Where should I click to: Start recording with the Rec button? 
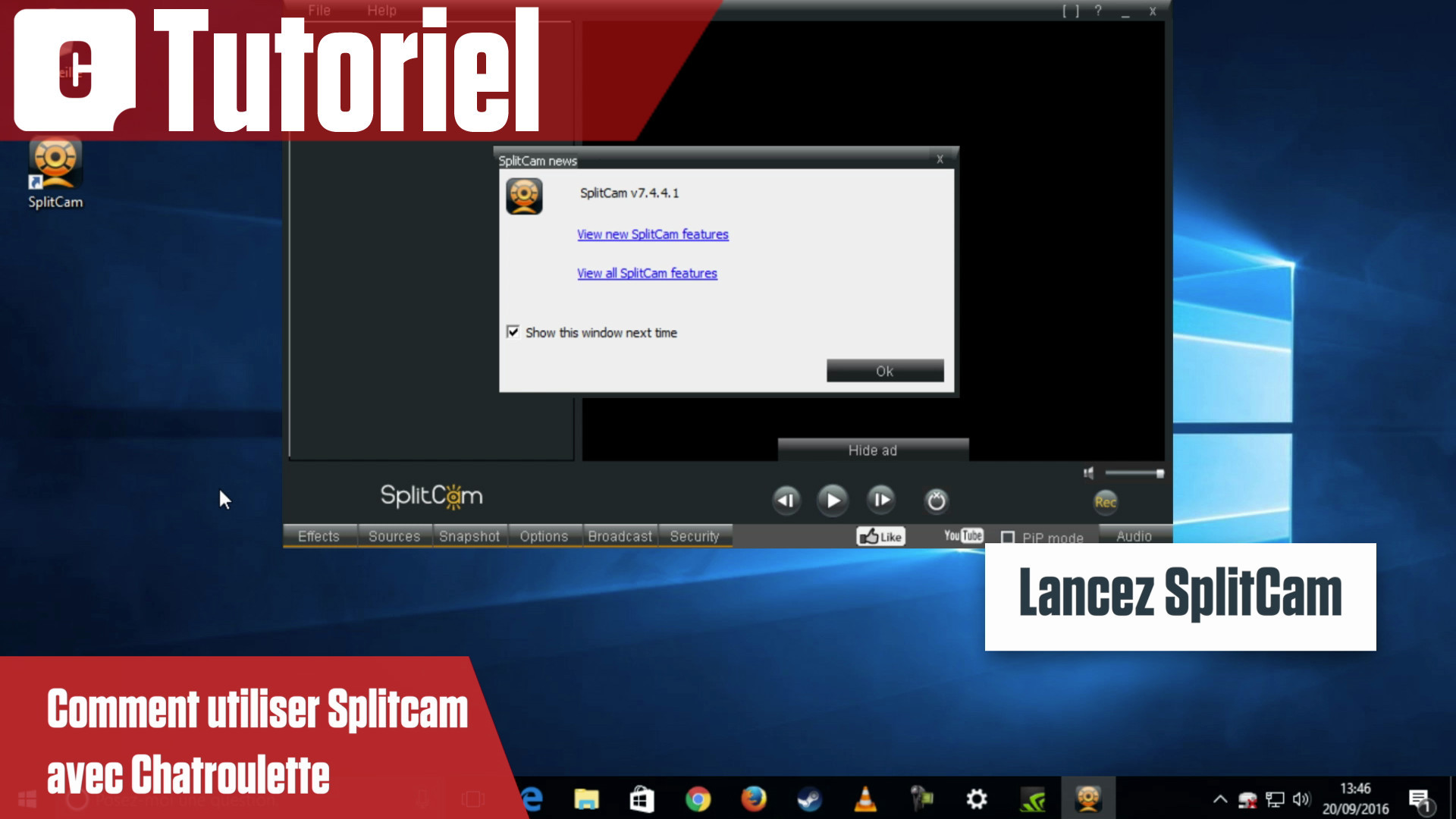coord(1106,502)
